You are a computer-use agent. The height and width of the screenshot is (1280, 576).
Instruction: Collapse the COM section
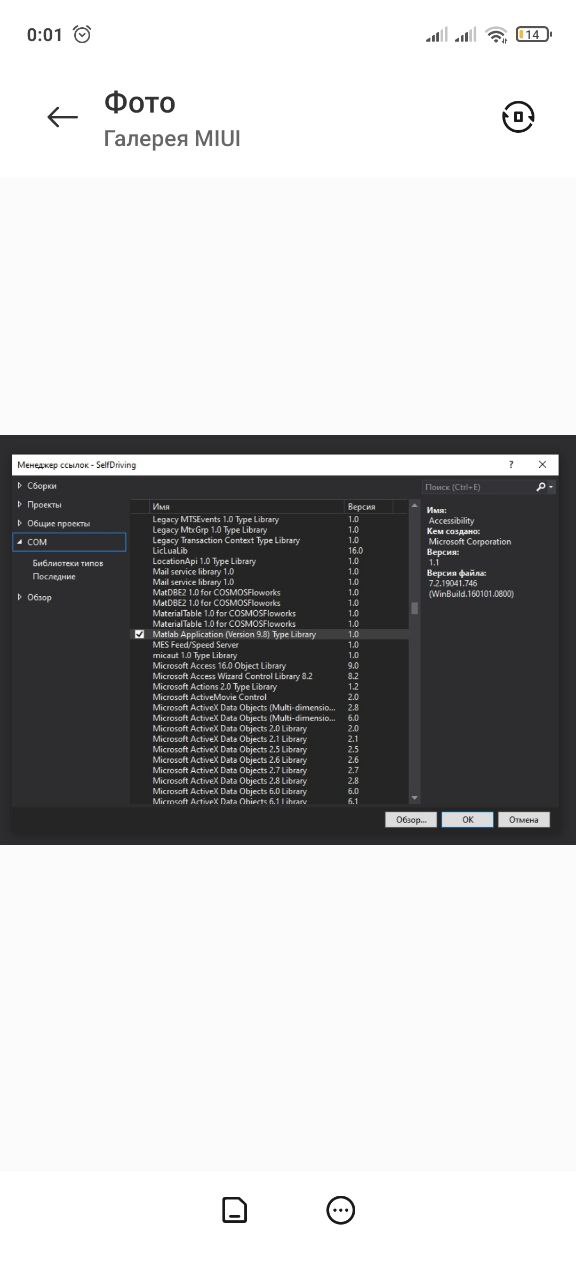(19, 542)
